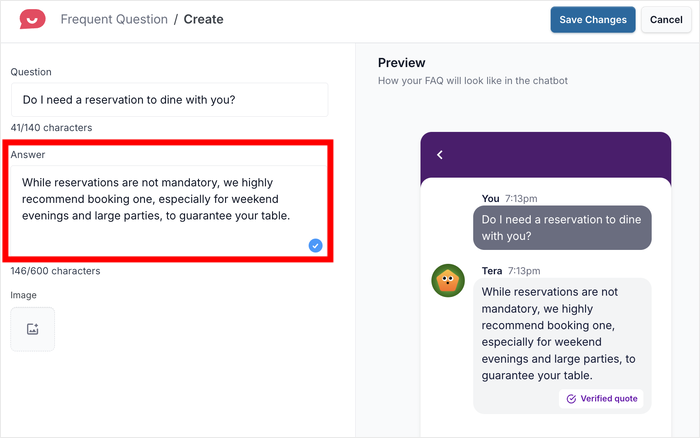Click the purple chatbot preview header
Viewport: 700px width, 438px height.
545,155
